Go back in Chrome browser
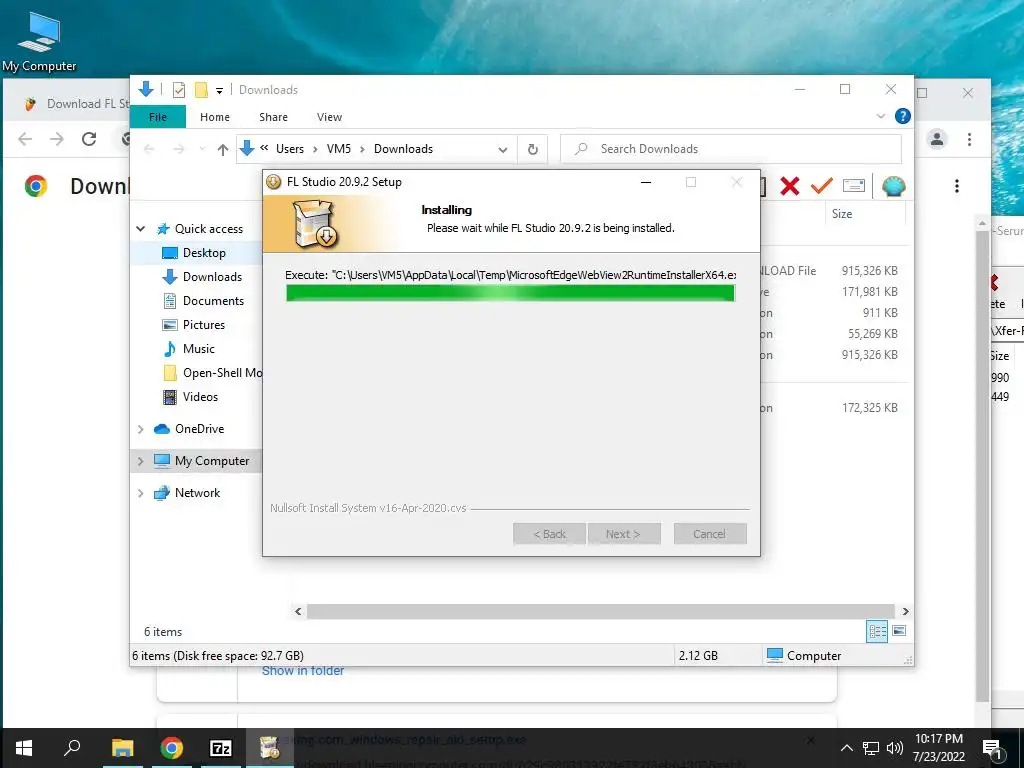Viewport: 1024px width, 768px height. [25, 138]
